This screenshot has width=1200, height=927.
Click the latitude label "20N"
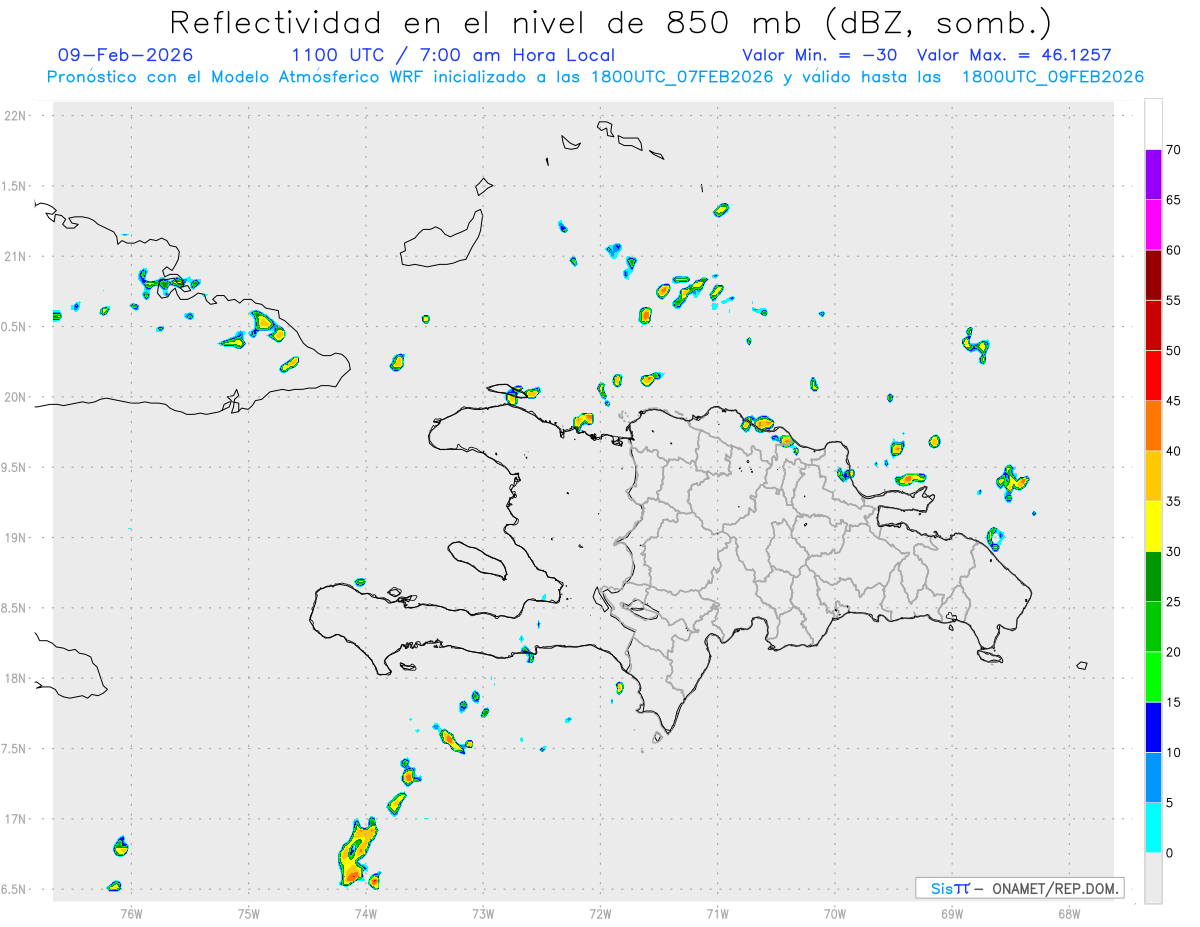pyautogui.click(x=16, y=397)
